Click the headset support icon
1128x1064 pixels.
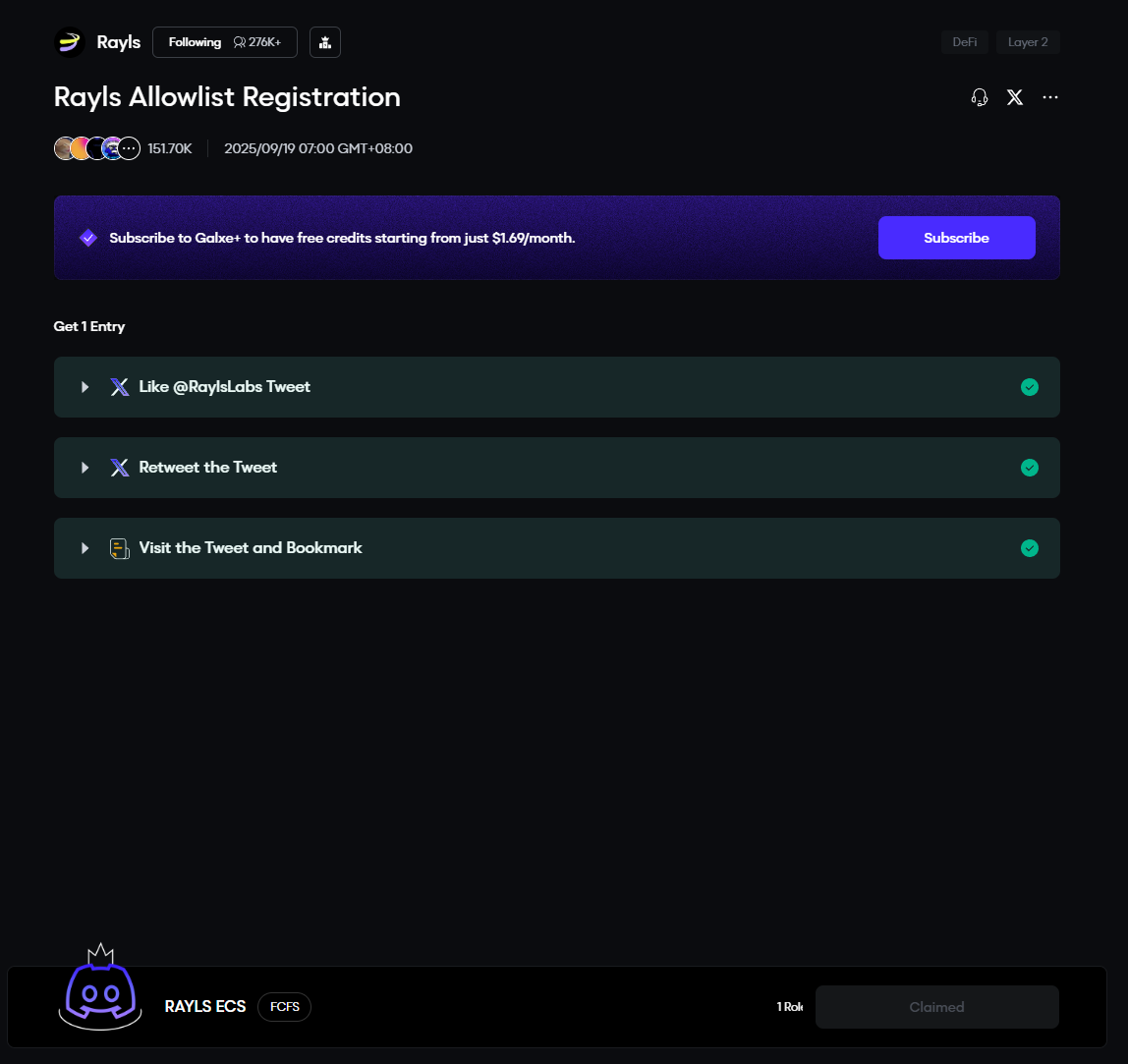(x=979, y=97)
